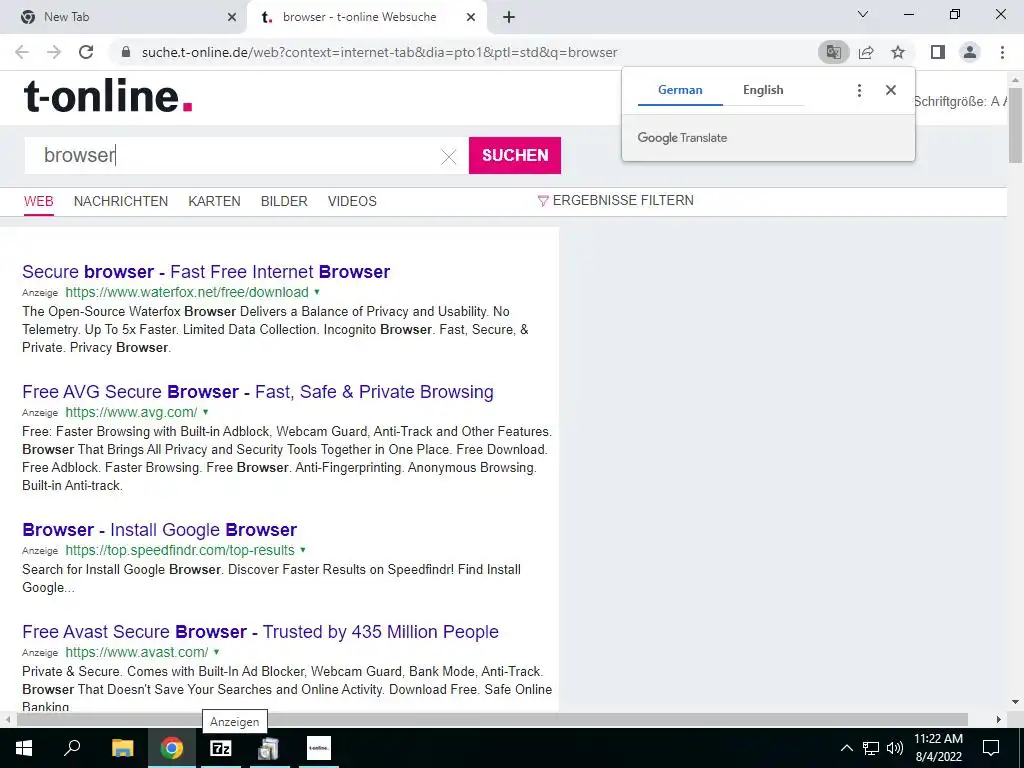Open translate popup options menu
The height and width of the screenshot is (768, 1024).
click(x=859, y=90)
